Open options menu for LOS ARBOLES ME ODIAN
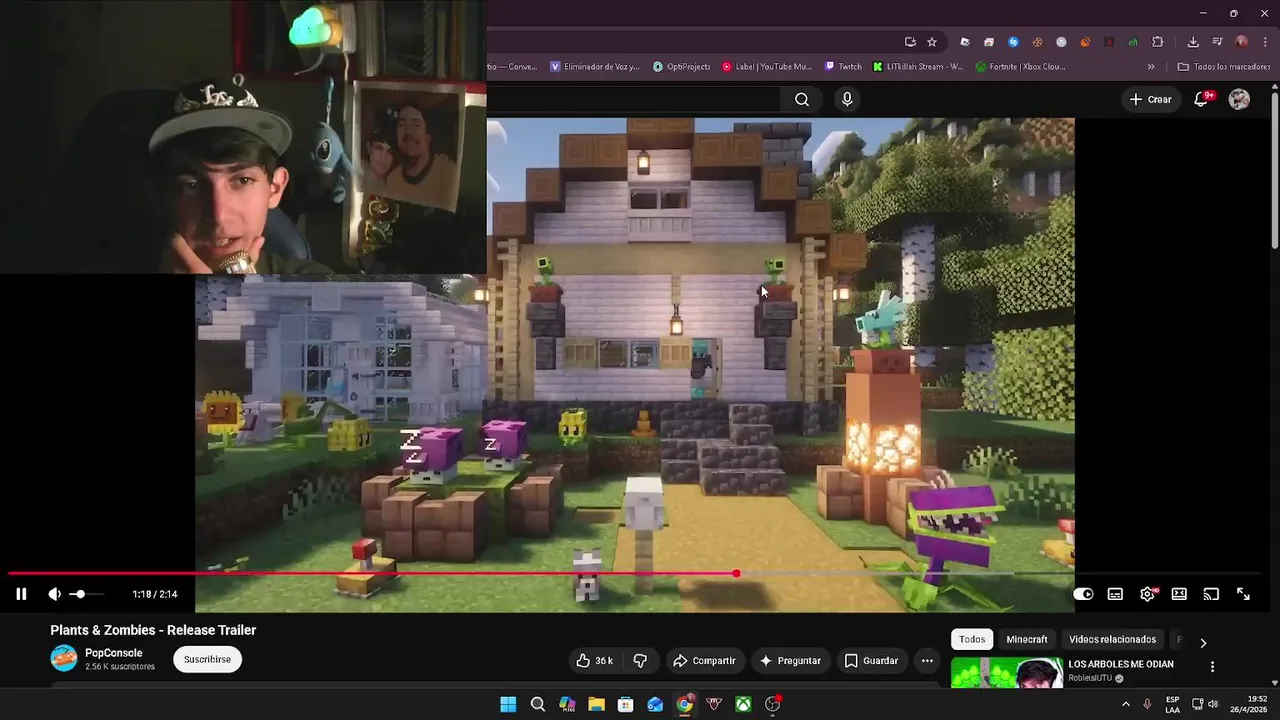 [x=1212, y=667]
